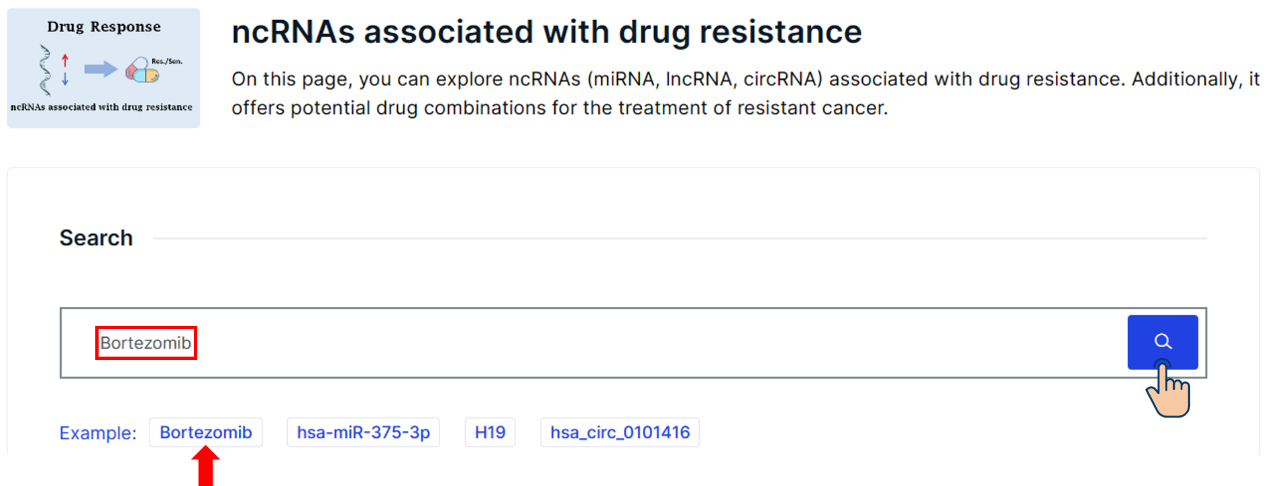Screen dimensions: 1268x486
Task: Click the blue right arrow in the Drug Response image
Action: (101, 69)
